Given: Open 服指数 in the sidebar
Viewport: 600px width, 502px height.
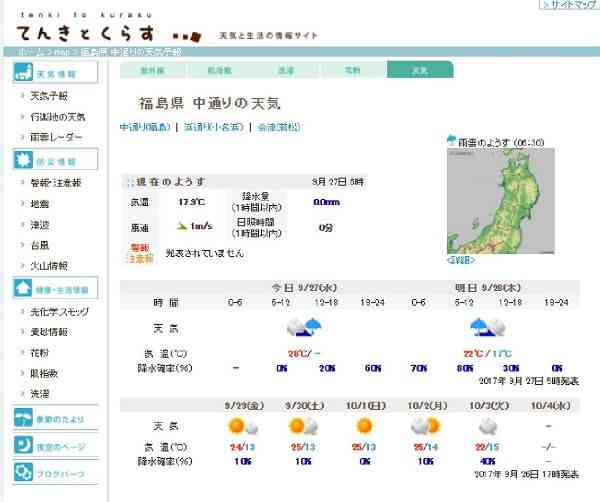Looking at the screenshot, I should click(x=44, y=373).
